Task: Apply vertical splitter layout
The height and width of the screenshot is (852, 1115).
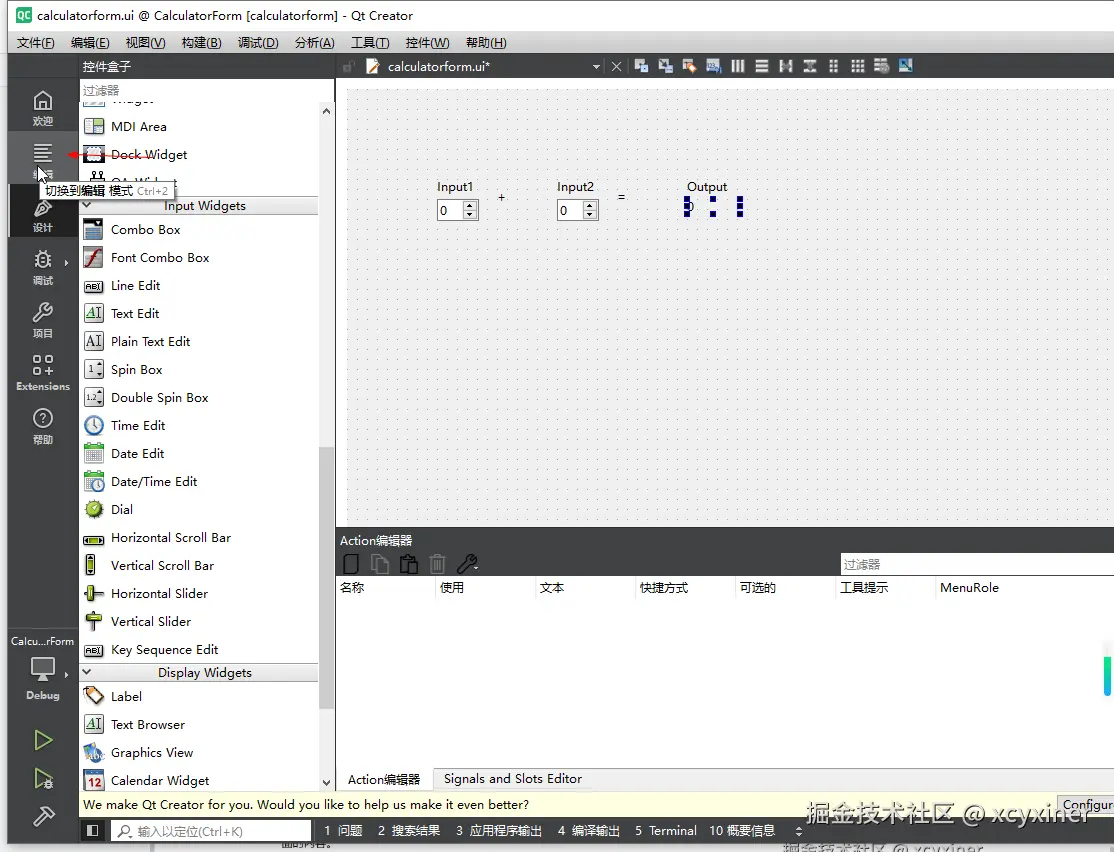Action: pos(810,66)
